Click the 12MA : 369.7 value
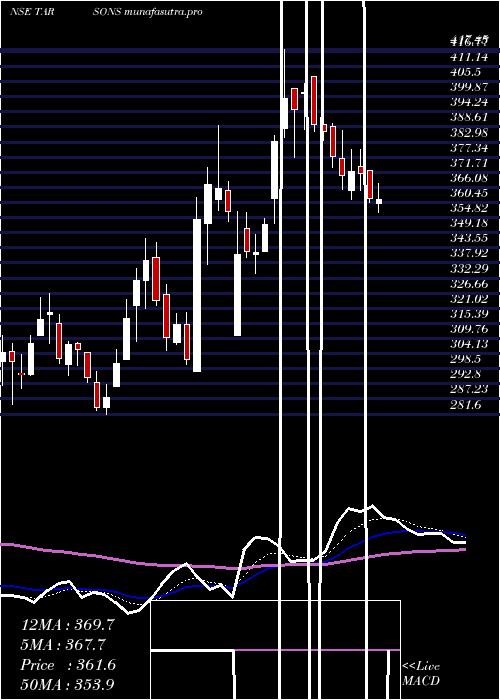Viewport: 500px width, 700px height. point(68,625)
